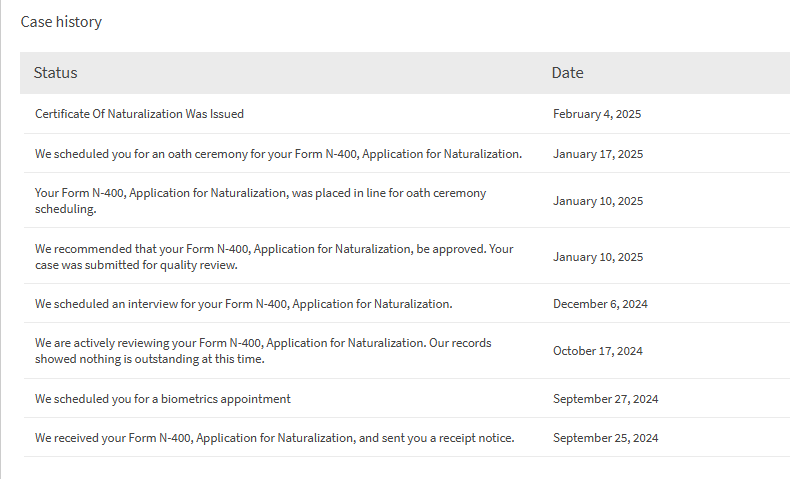This screenshot has width=790, height=479.
Task: Click the September 27, 2024 date
Action: point(606,398)
